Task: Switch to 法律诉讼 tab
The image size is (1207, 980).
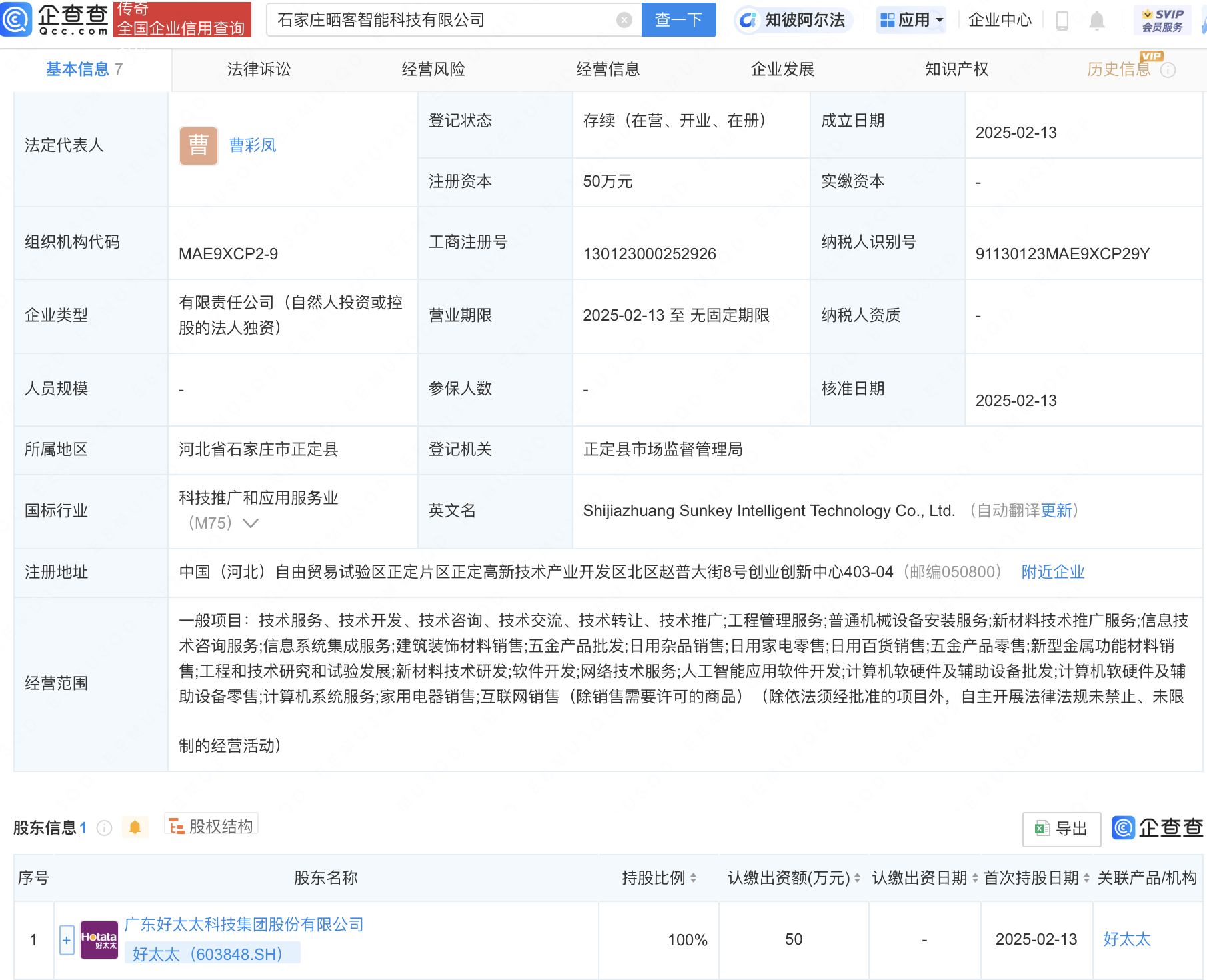Action: point(259,69)
